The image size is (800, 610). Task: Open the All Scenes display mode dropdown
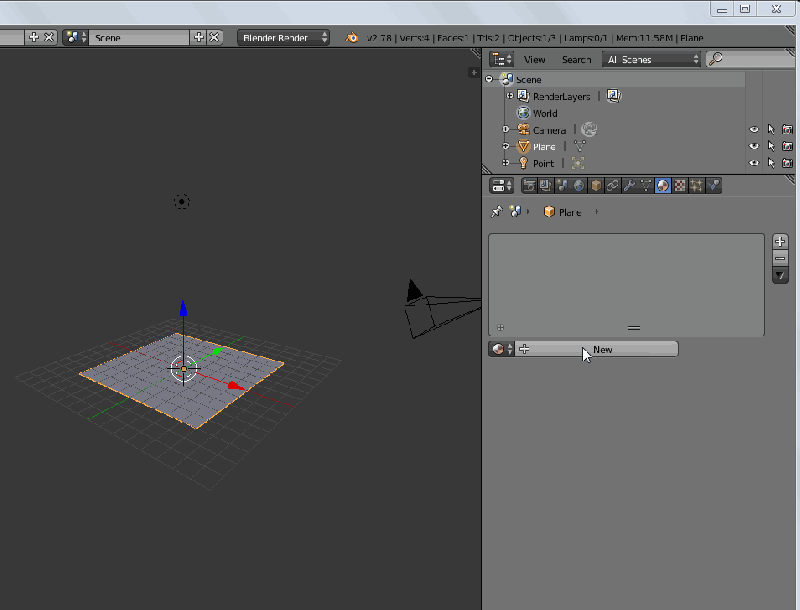(x=650, y=59)
